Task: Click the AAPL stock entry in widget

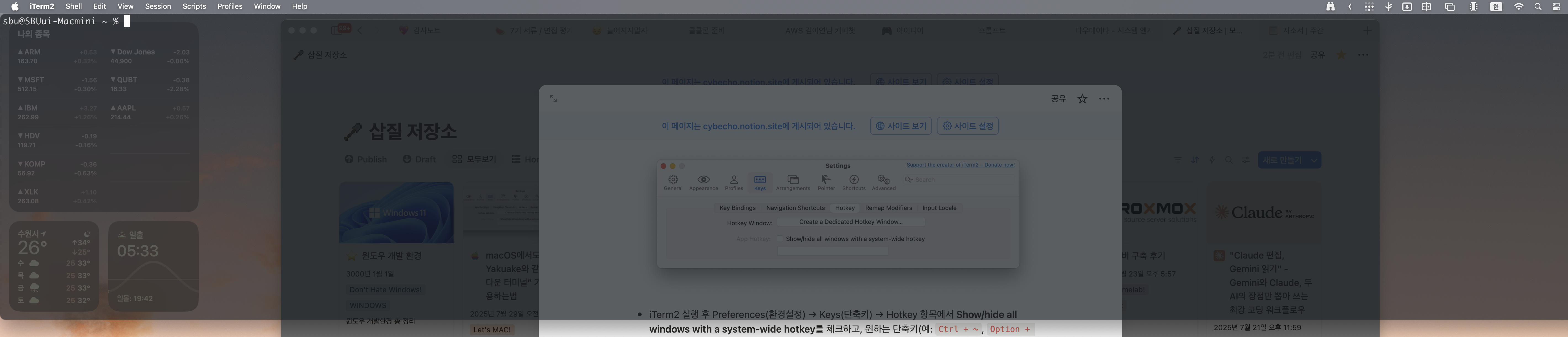Action: tap(150, 112)
